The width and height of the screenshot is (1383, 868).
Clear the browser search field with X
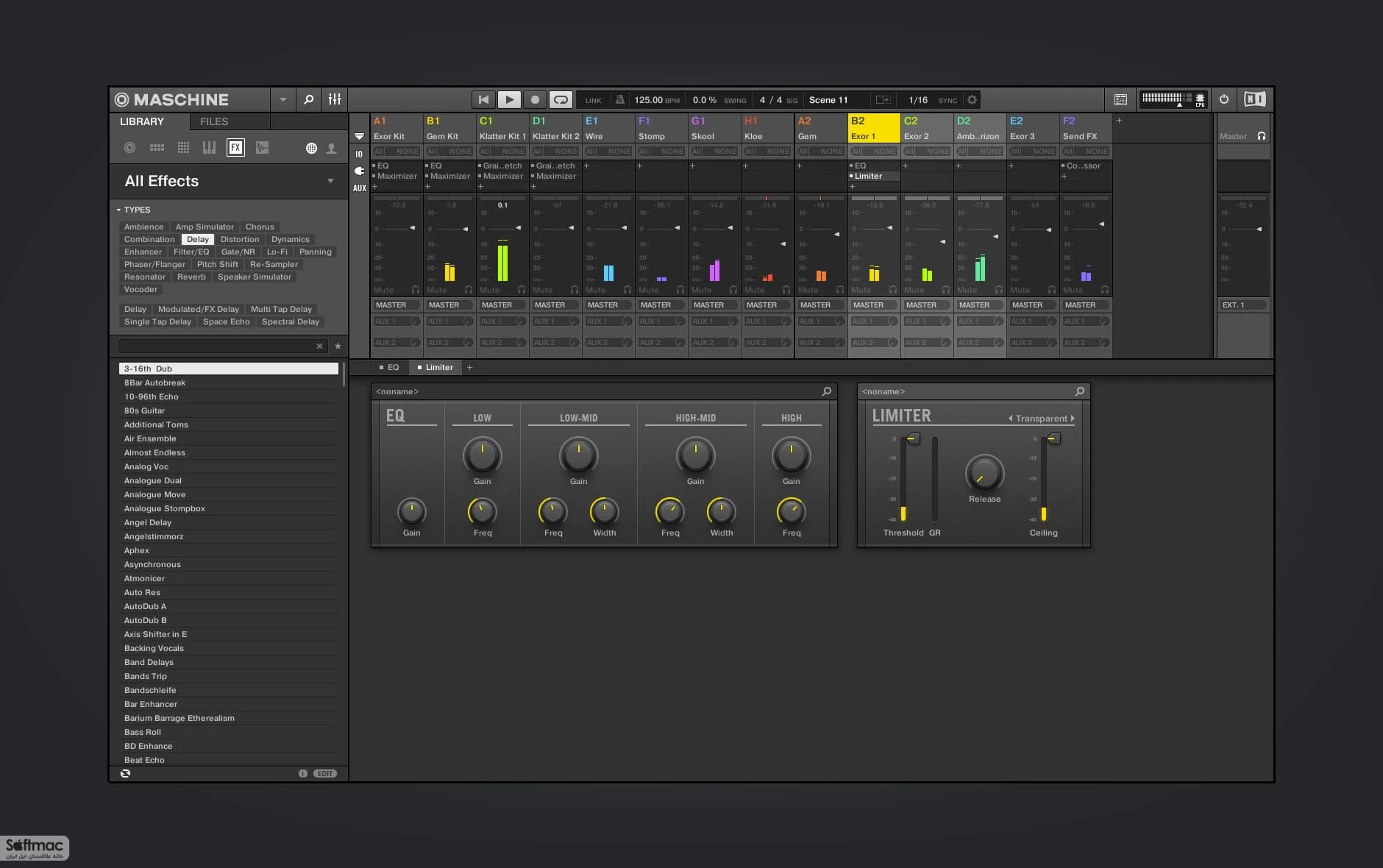point(319,346)
